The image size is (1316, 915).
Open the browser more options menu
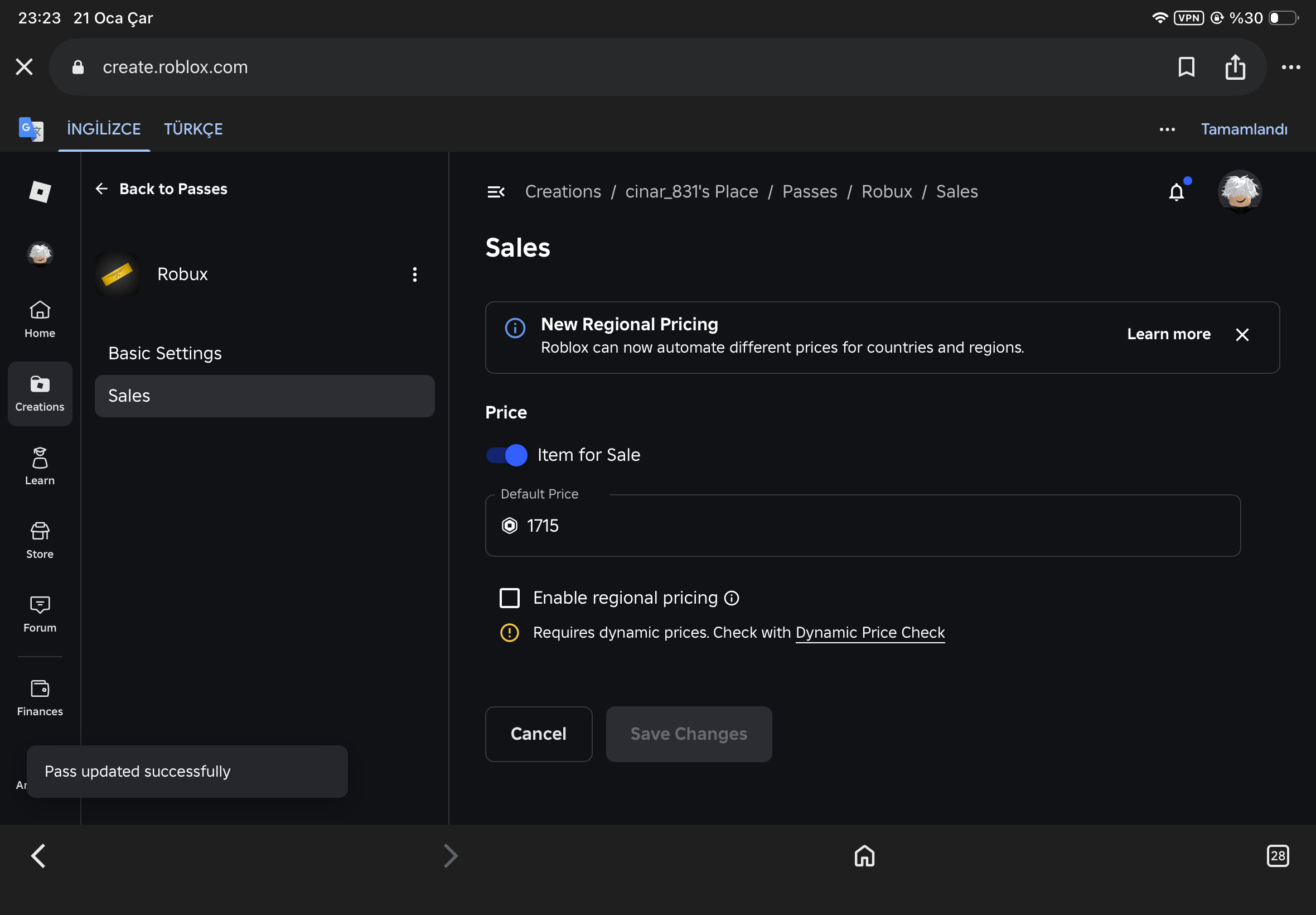point(1291,67)
